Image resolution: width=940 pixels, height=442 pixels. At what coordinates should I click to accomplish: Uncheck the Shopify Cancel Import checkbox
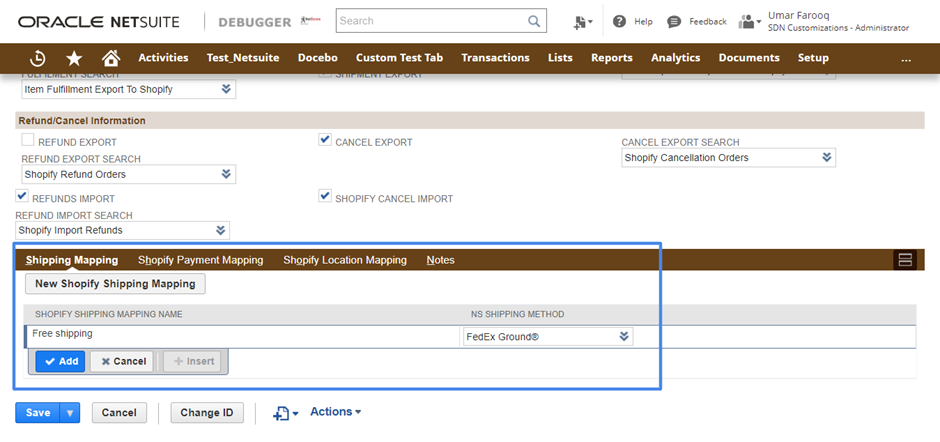(325, 196)
